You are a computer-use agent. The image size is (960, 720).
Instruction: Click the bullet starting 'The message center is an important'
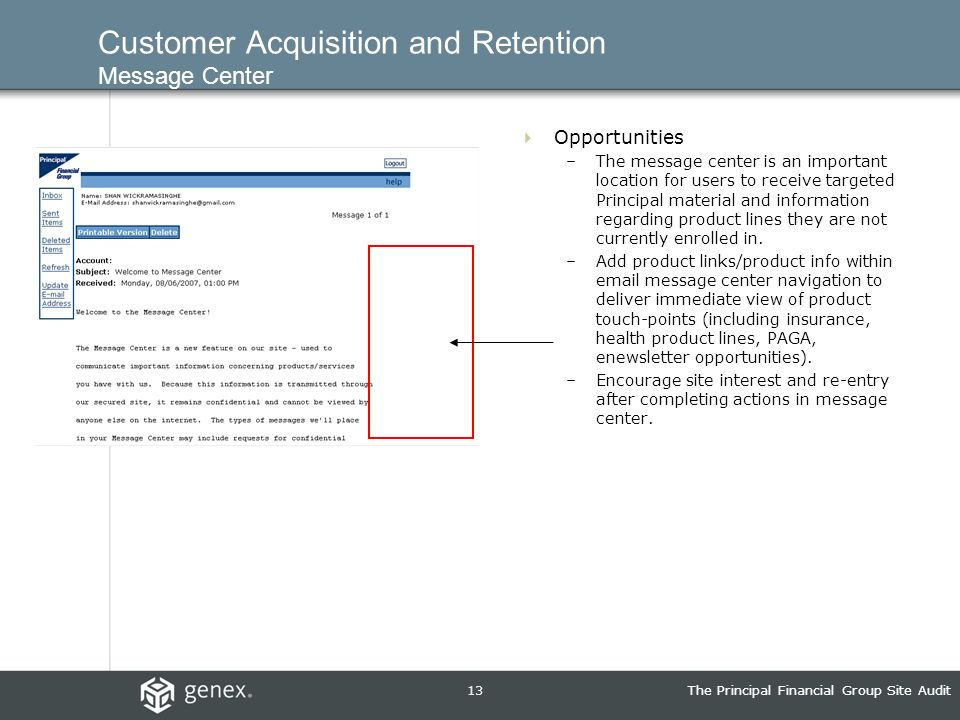pos(744,200)
